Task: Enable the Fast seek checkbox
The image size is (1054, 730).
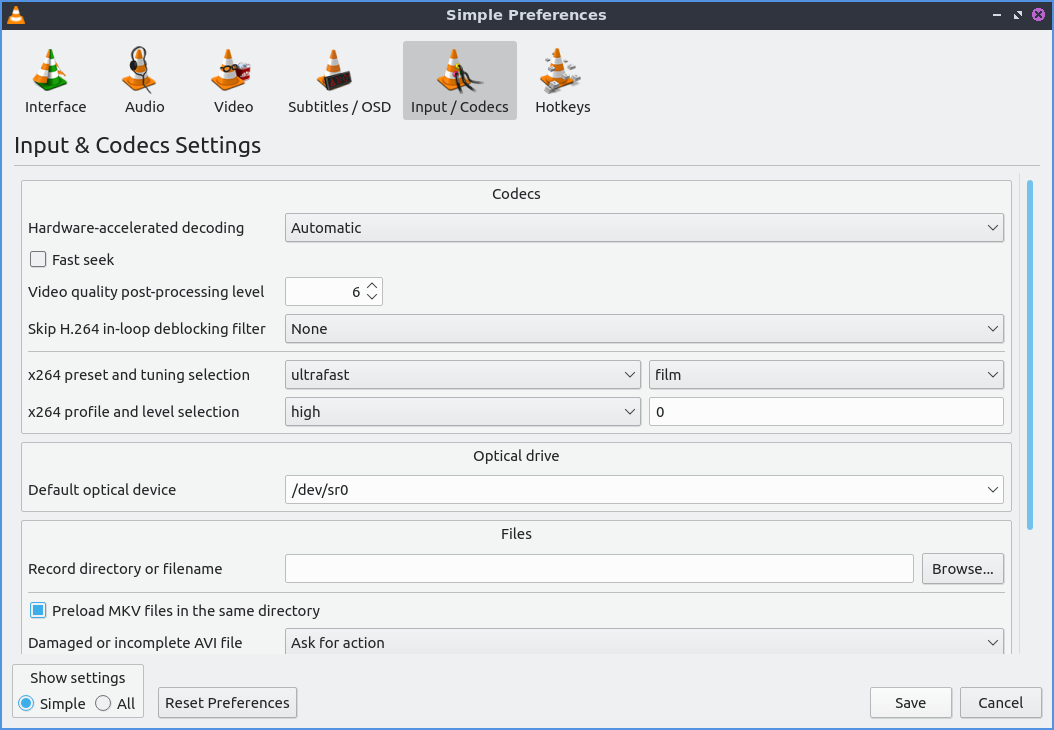Action: pyautogui.click(x=38, y=260)
